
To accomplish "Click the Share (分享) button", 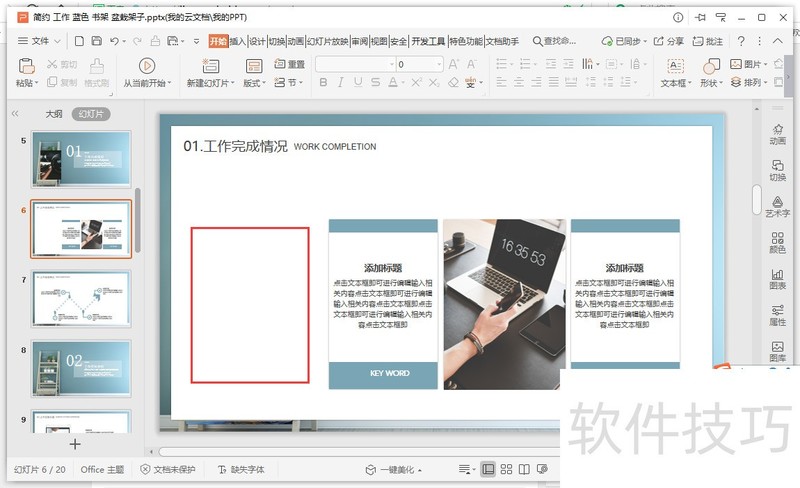I will pyautogui.click(x=669, y=41).
